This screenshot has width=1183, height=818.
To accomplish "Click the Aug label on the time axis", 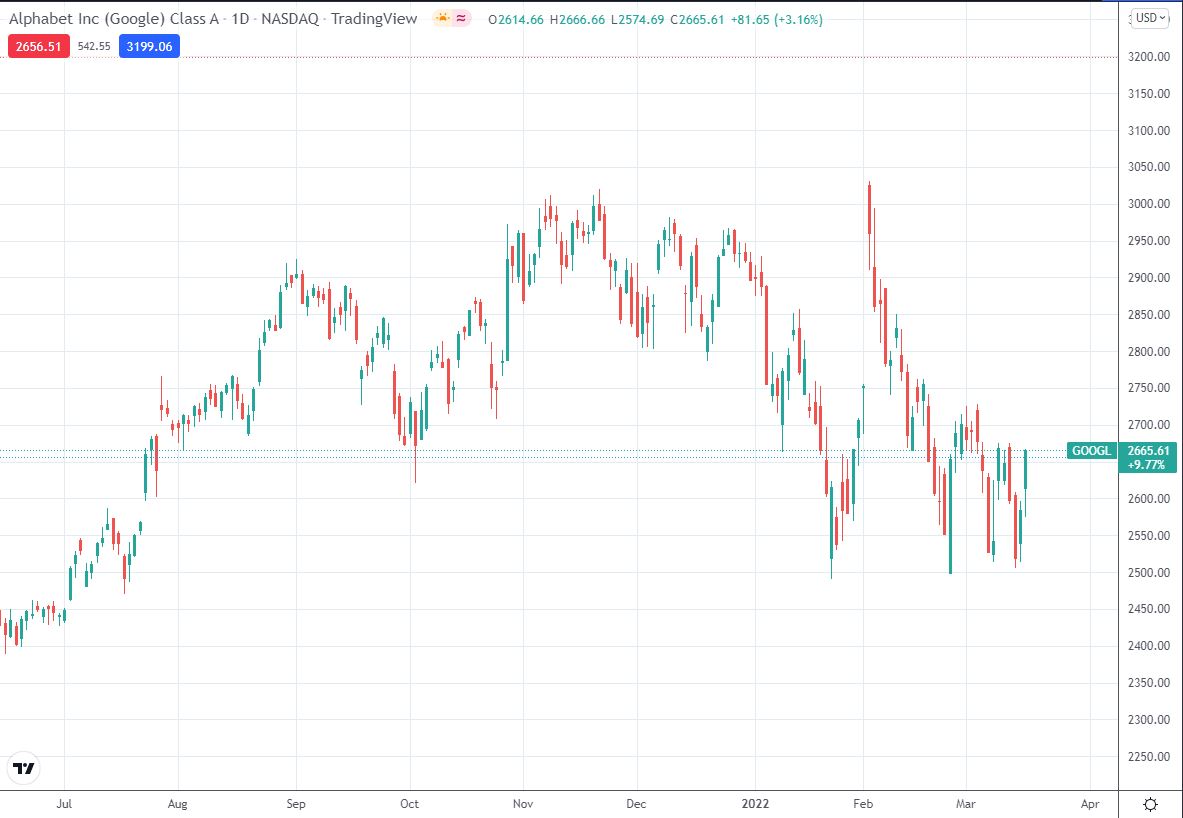I will point(178,804).
